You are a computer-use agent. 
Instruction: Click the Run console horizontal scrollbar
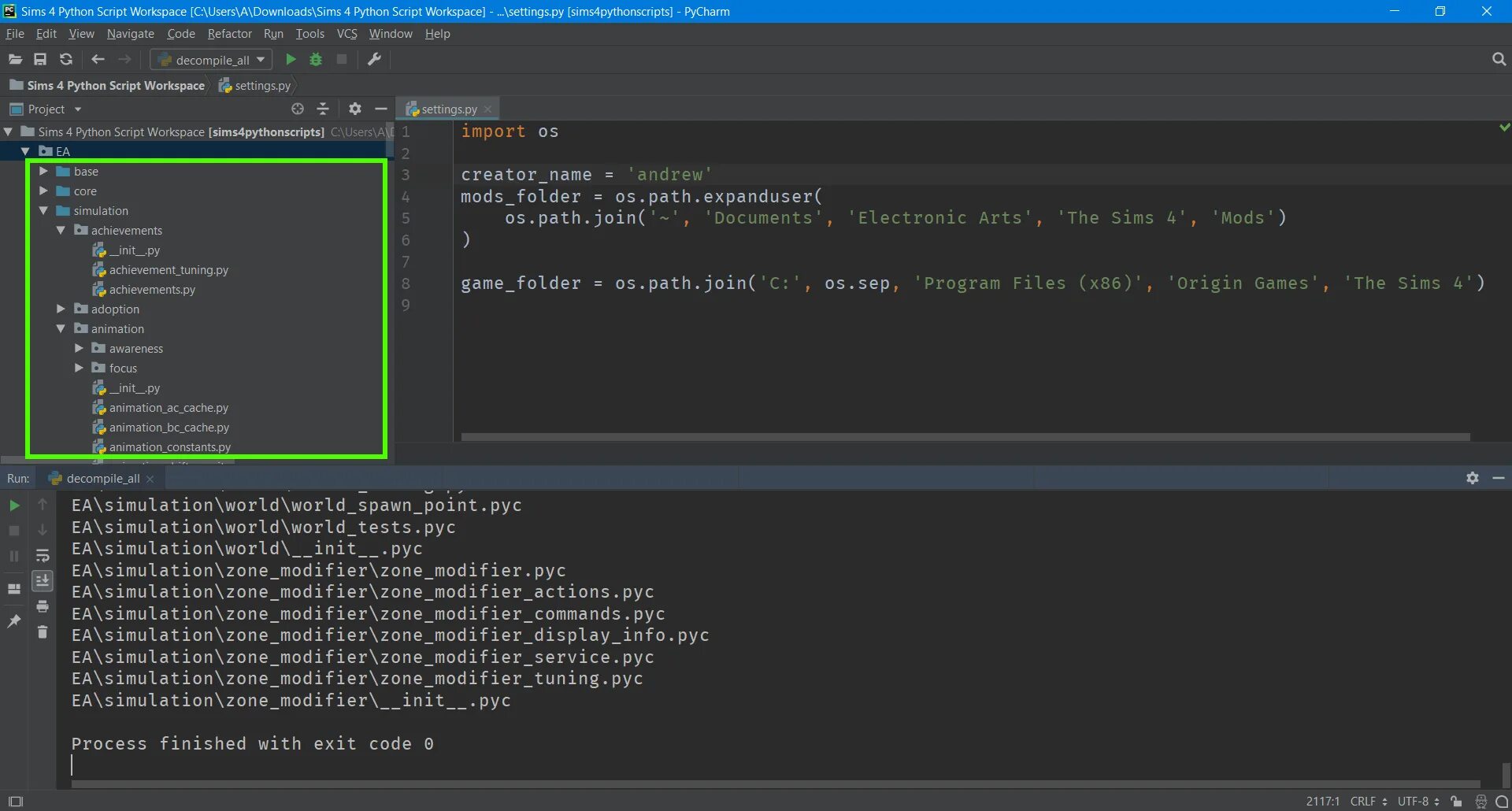pos(776,784)
